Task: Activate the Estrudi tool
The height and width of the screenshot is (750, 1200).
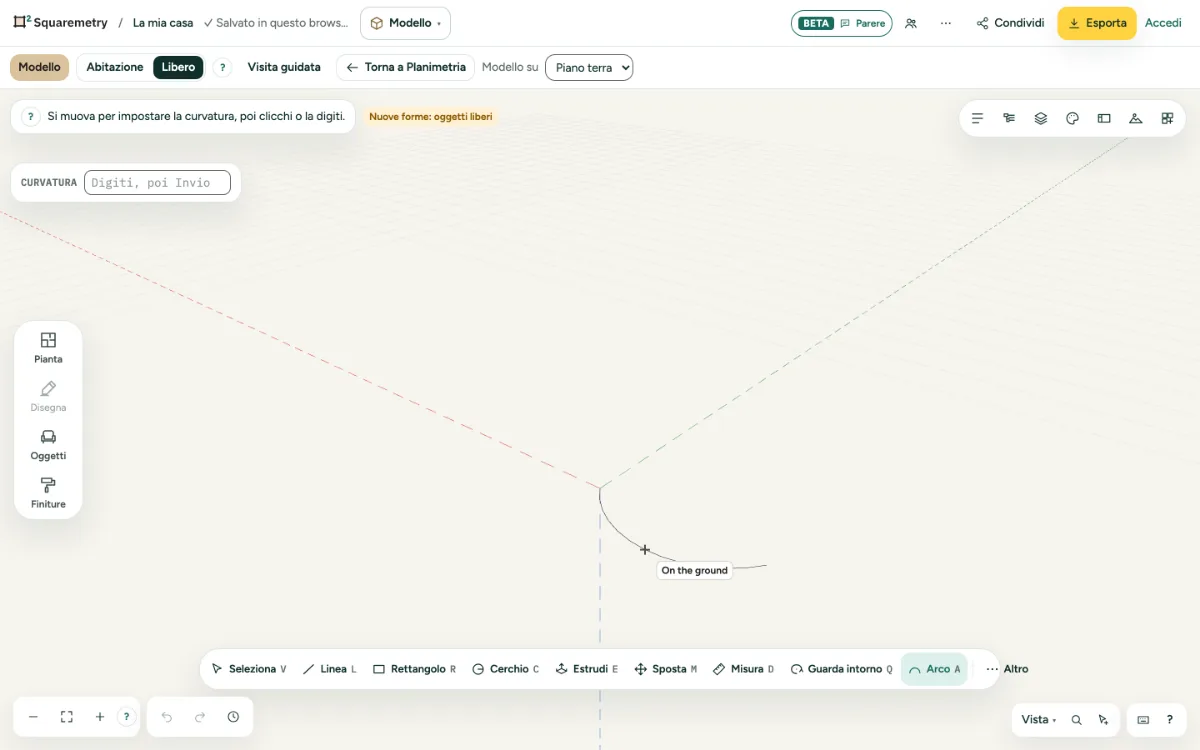Action: pos(587,669)
